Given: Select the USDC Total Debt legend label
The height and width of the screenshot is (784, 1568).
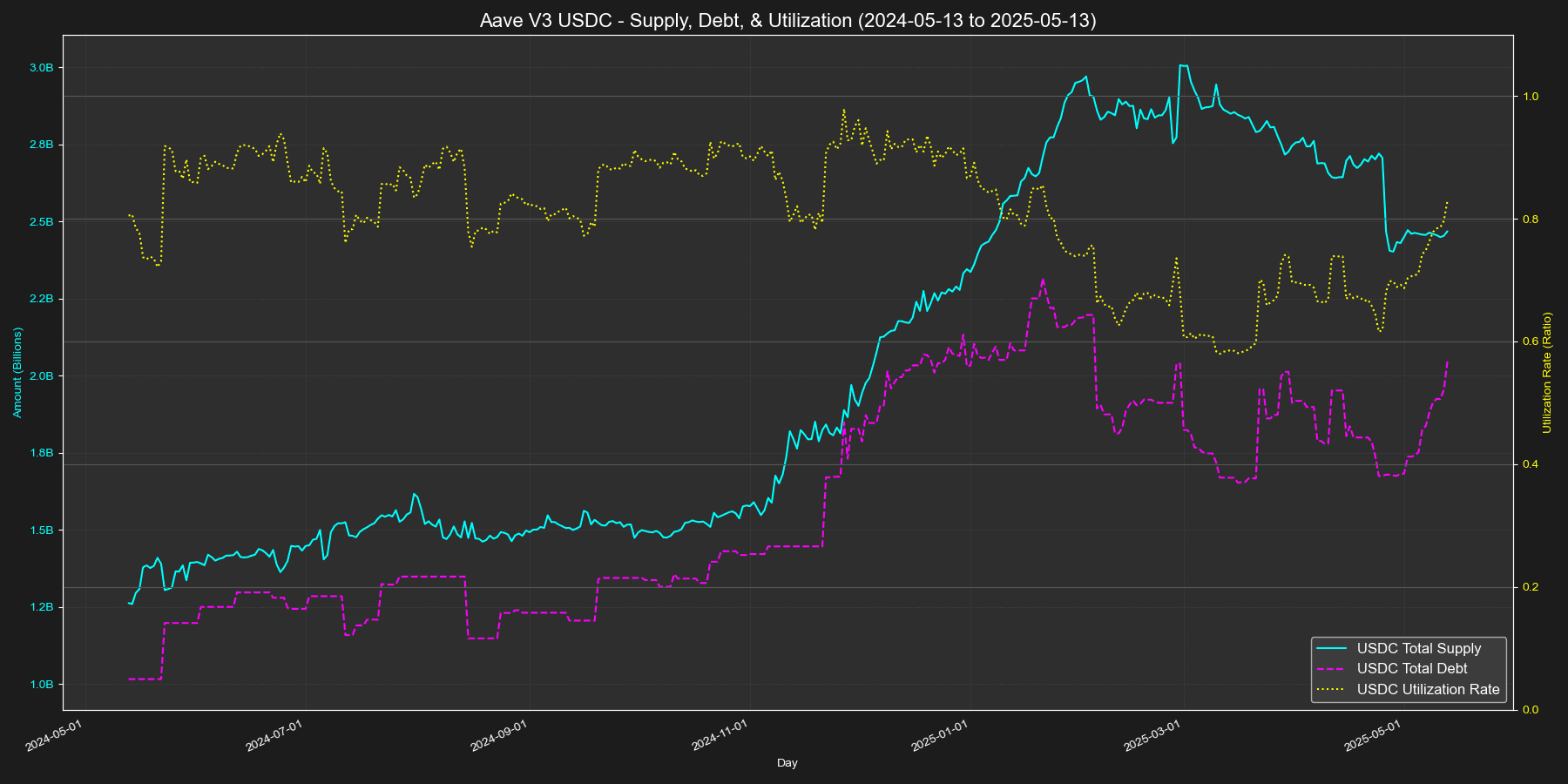Looking at the screenshot, I should (1411, 669).
